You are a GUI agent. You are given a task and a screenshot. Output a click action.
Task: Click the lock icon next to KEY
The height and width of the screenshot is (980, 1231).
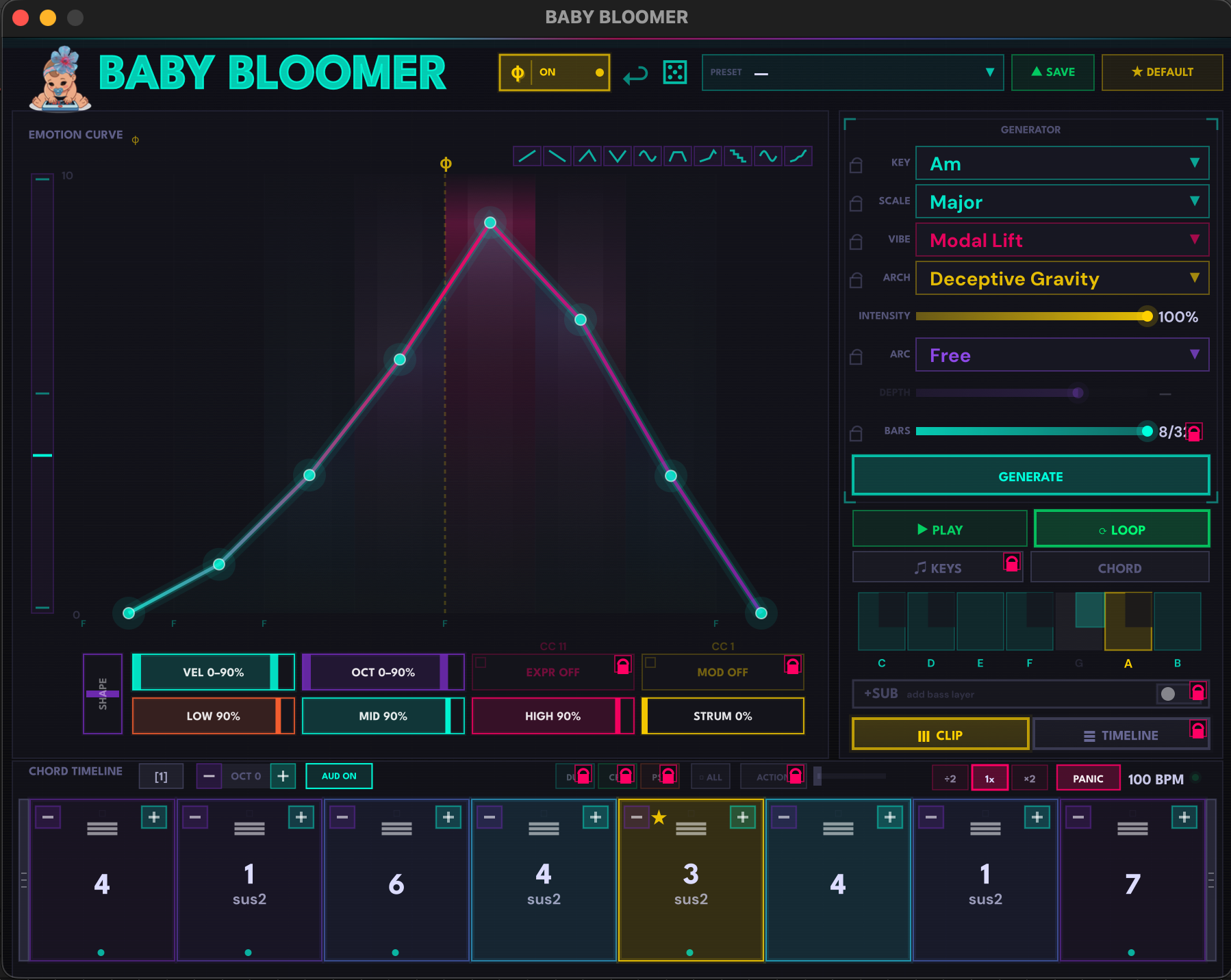[x=856, y=165]
